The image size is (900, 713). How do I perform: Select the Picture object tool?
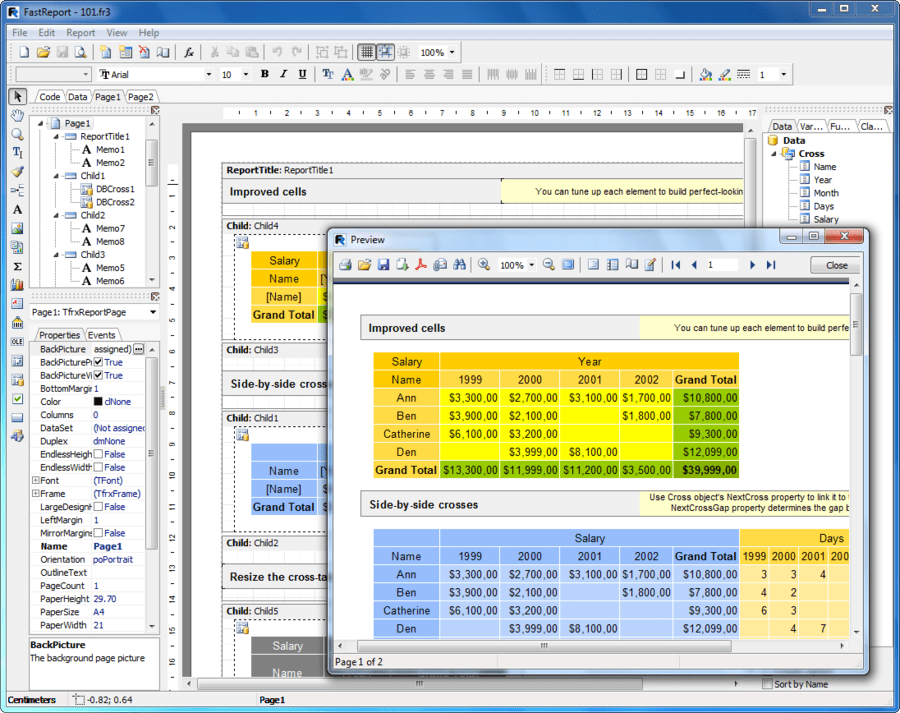point(17,228)
